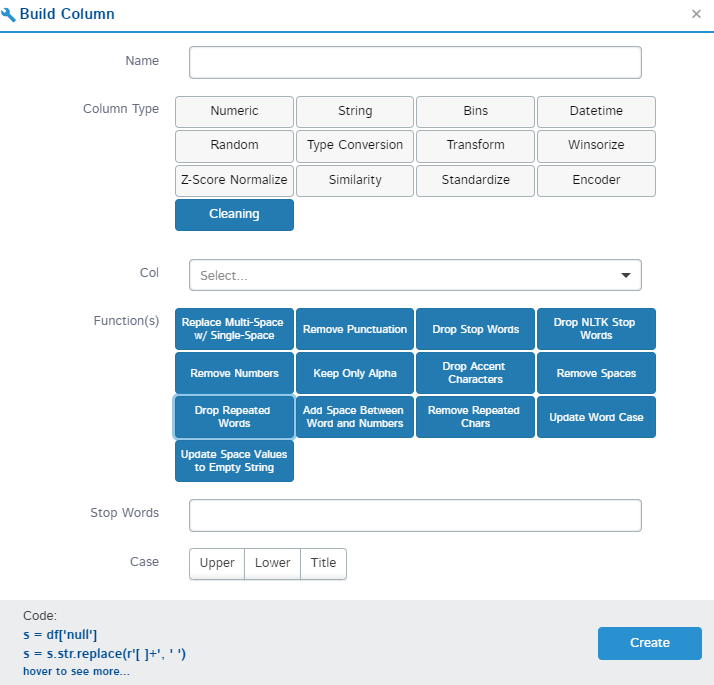Select Upper case option
The width and height of the screenshot is (714, 685).
click(217, 563)
